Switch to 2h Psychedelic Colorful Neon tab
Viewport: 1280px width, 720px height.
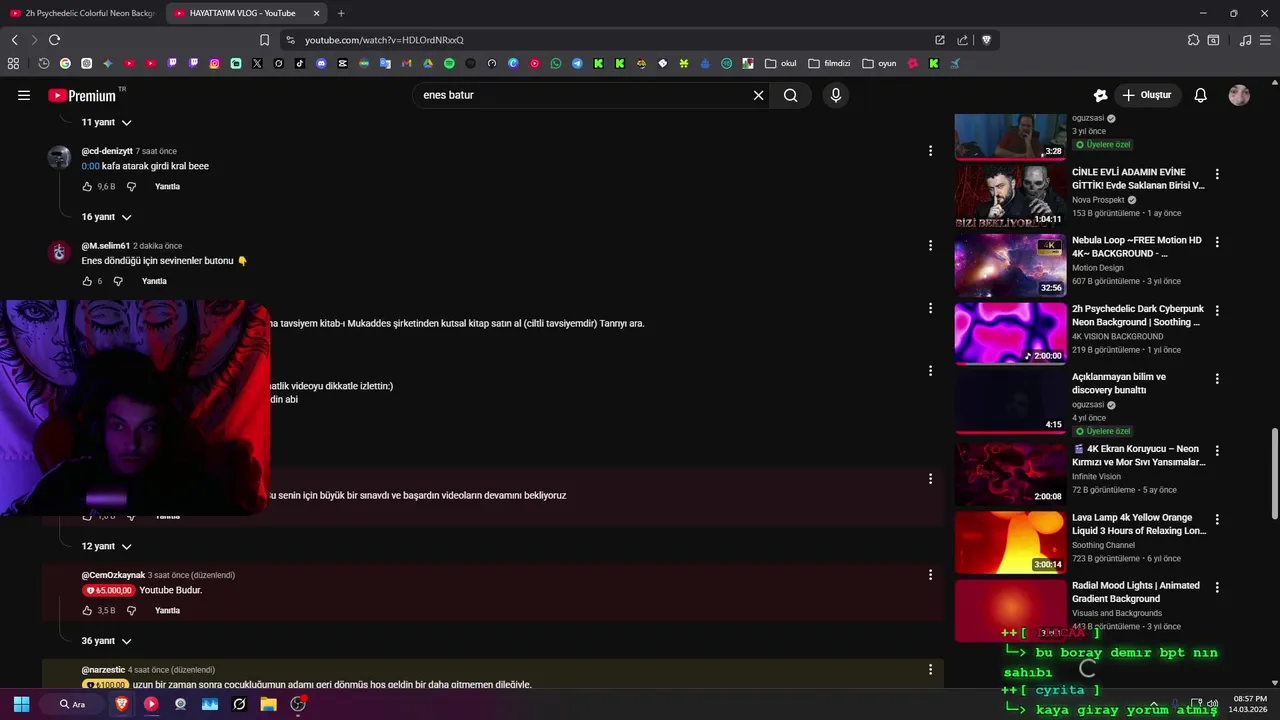82,13
